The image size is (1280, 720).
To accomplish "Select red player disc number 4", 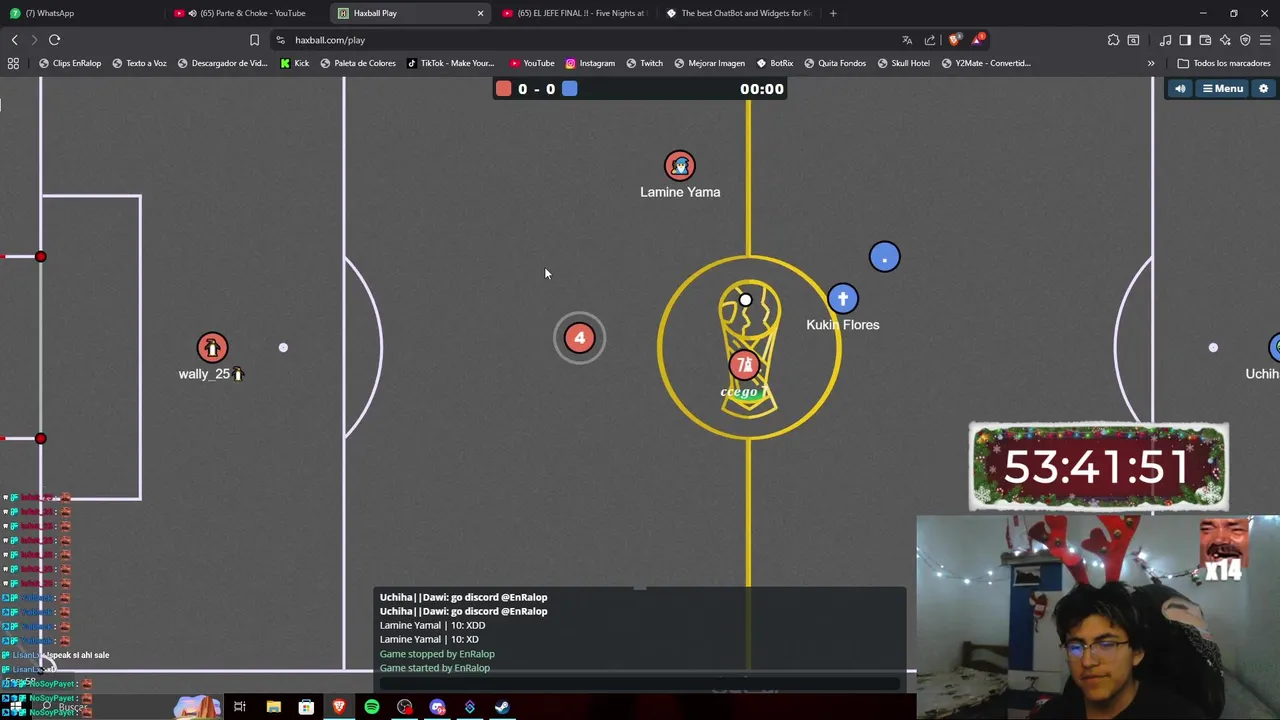I will 579,338.
